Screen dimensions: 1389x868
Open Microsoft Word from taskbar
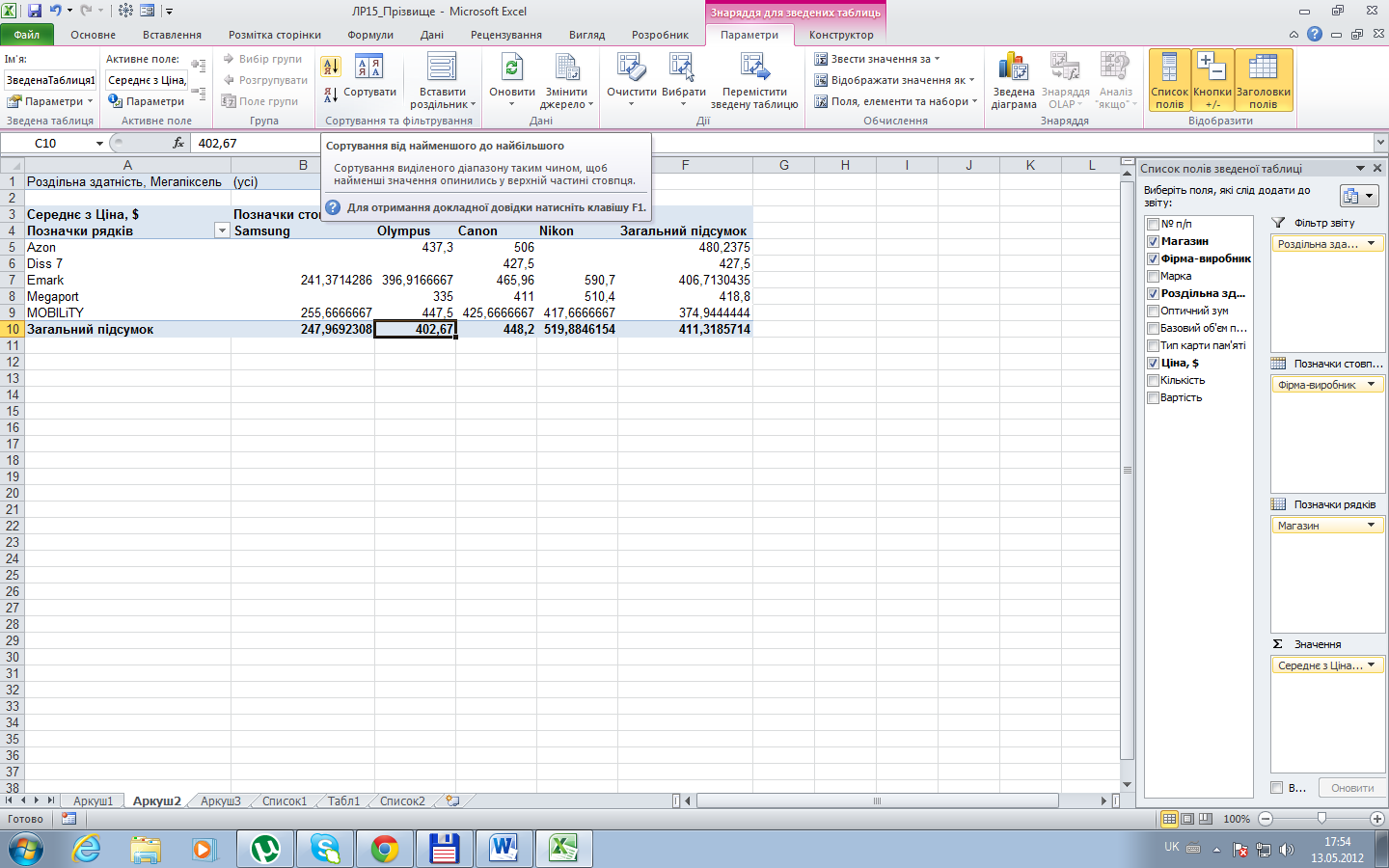[504, 849]
